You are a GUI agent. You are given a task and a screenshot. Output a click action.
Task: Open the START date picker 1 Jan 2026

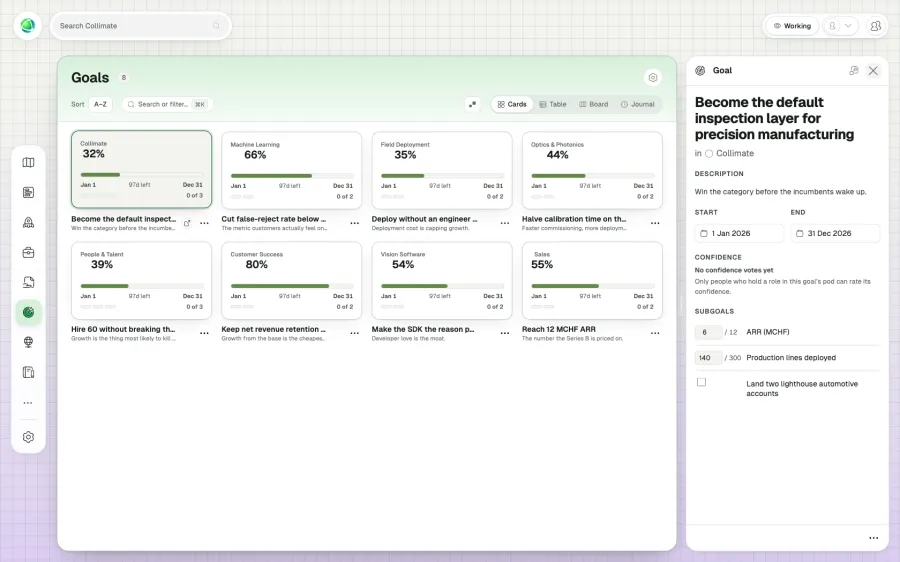tap(739, 233)
